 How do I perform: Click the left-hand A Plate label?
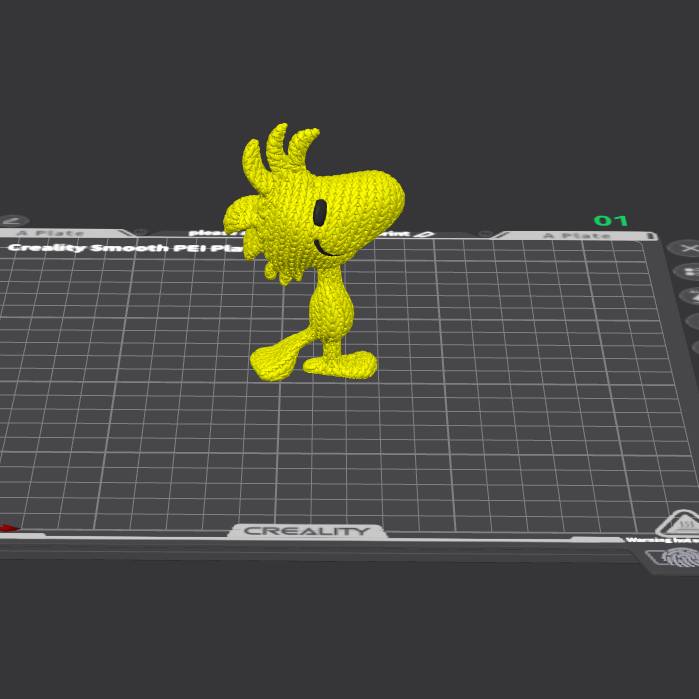(x=50, y=233)
